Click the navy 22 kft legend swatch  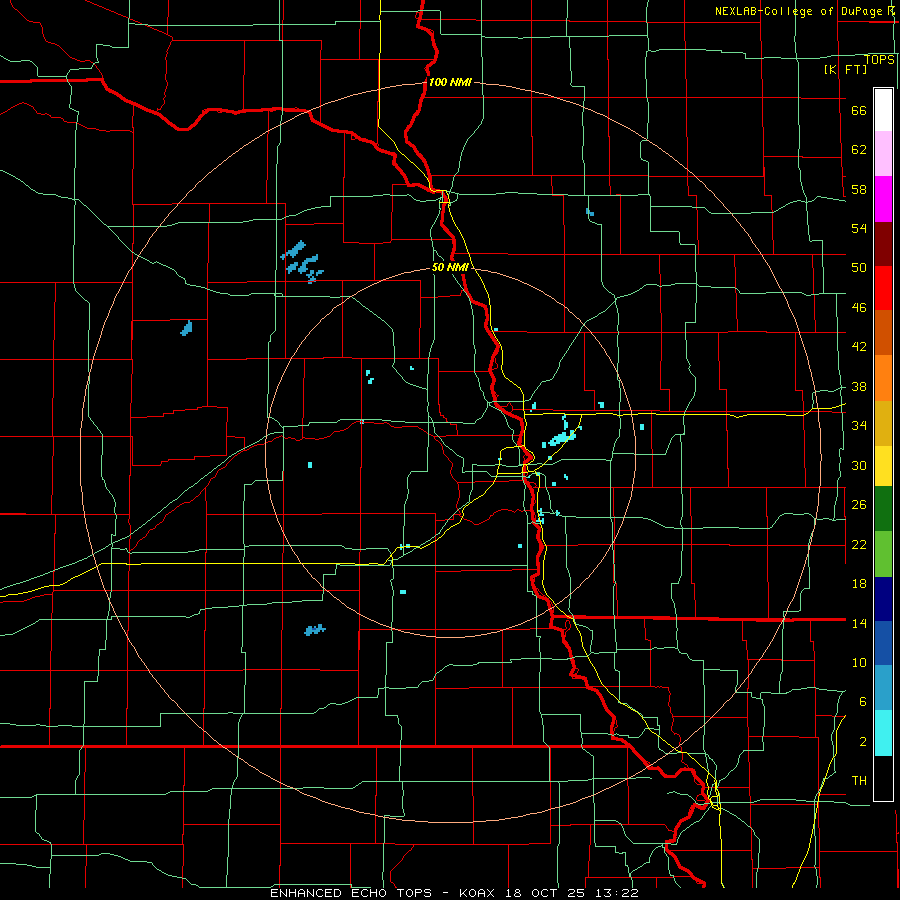click(883, 599)
